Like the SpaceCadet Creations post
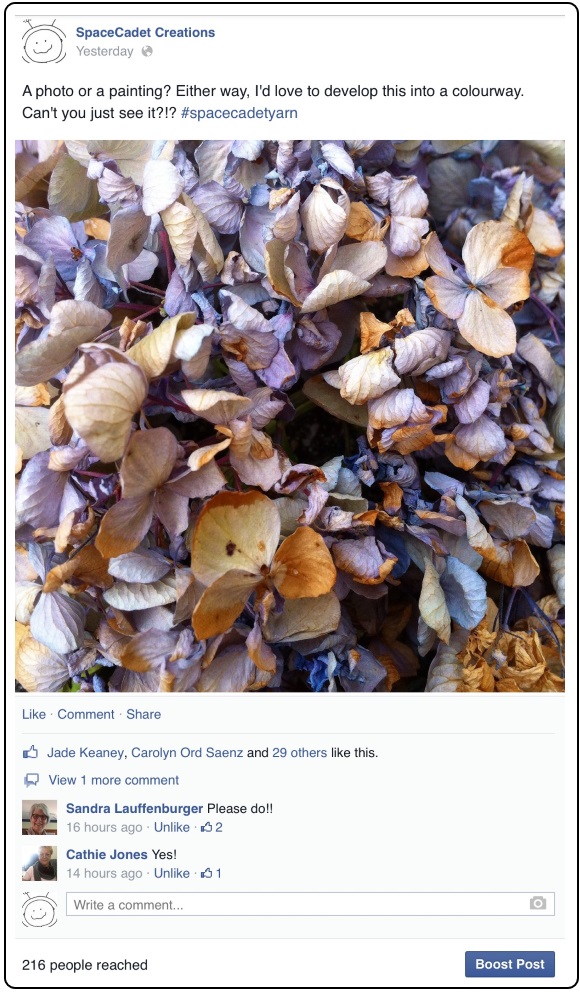The height and width of the screenshot is (993, 580). [34, 714]
